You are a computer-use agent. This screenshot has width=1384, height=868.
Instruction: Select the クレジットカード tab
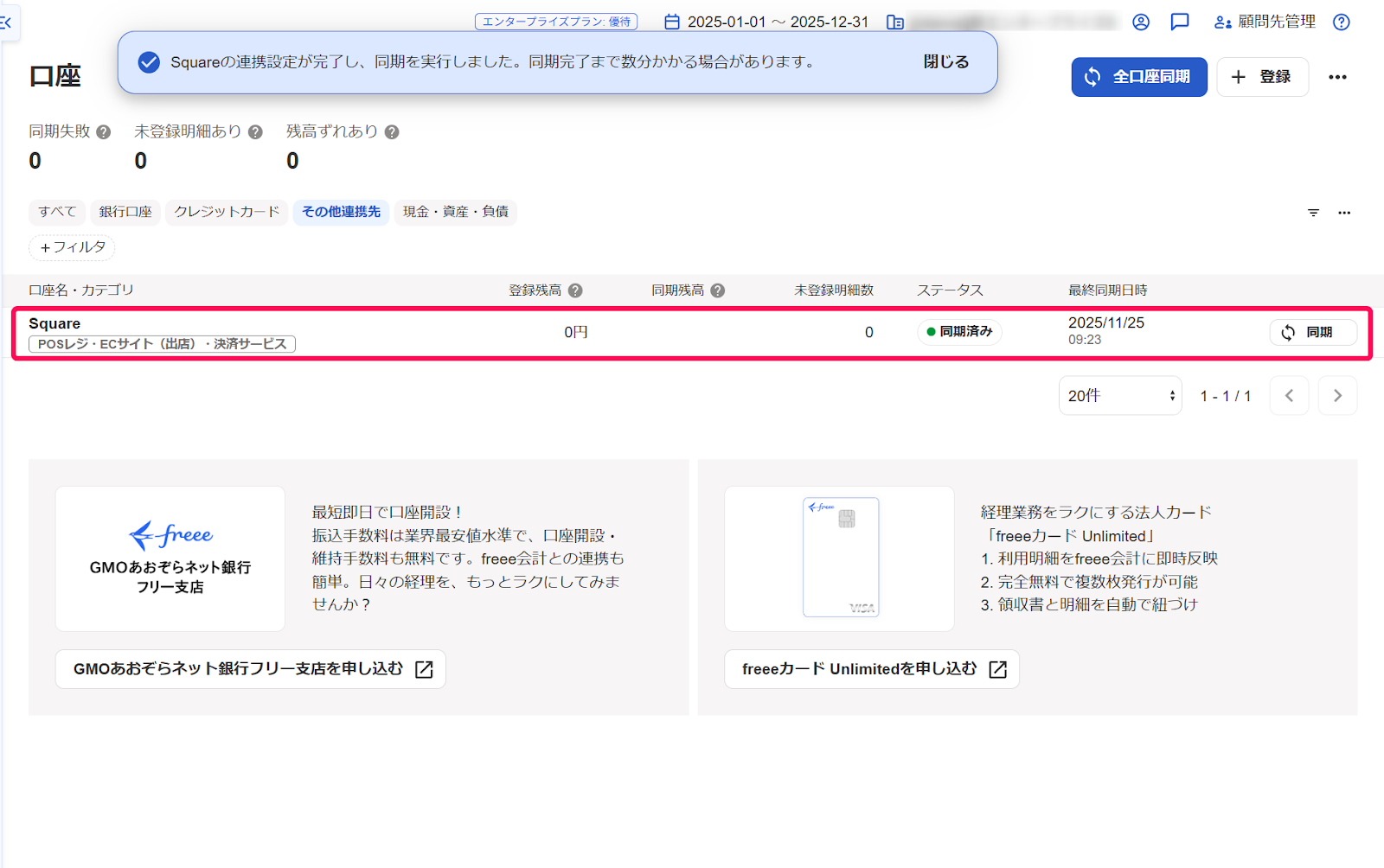227,212
